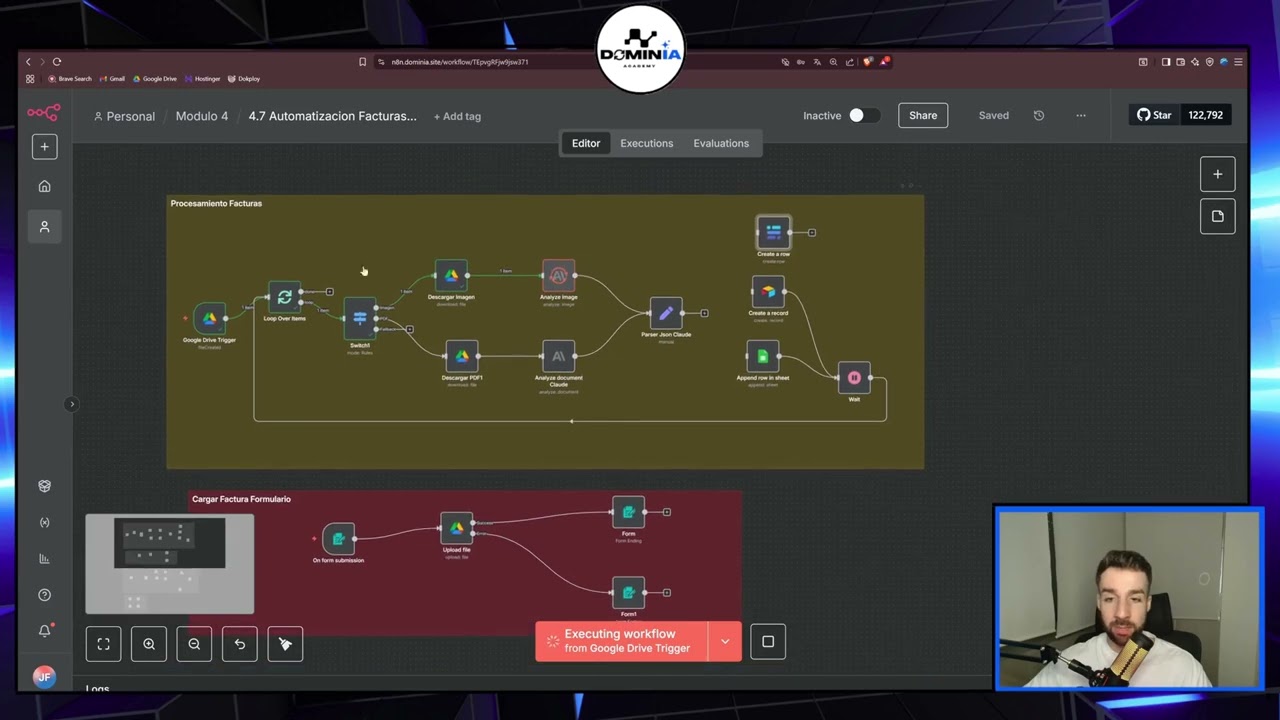Open the Personal section sidebar icon
The width and height of the screenshot is (1280, 720).
(x=44, y=227)
